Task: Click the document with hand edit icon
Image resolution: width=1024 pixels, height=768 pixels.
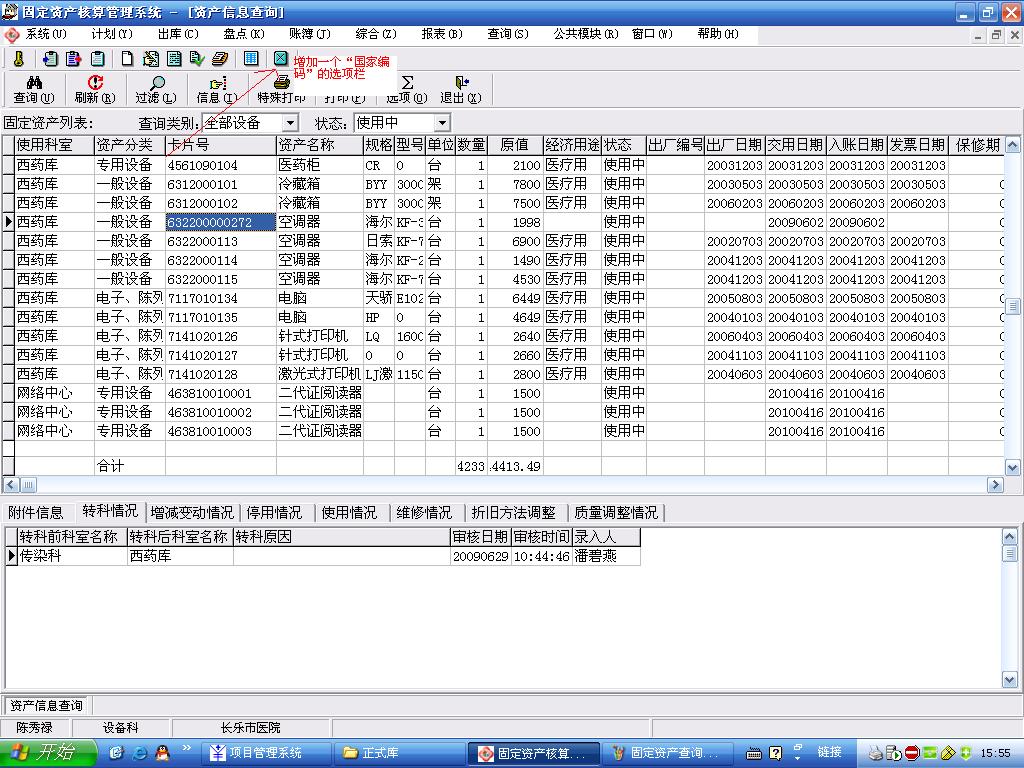Action: point(151,59)
